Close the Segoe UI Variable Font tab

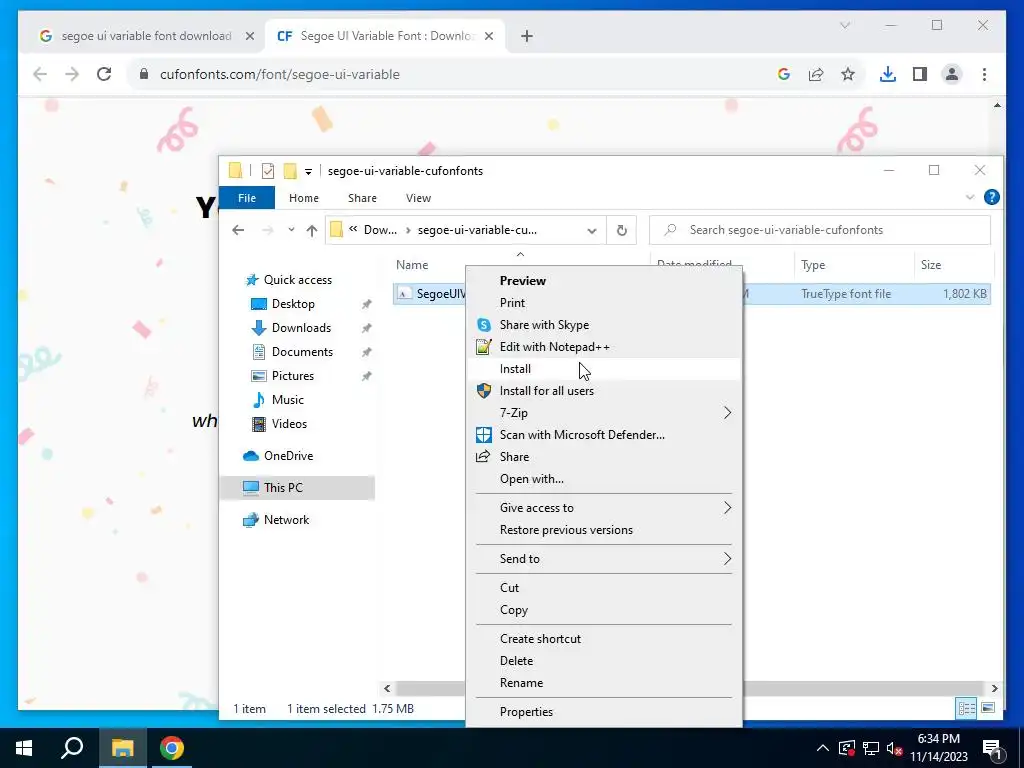[488, 36]
